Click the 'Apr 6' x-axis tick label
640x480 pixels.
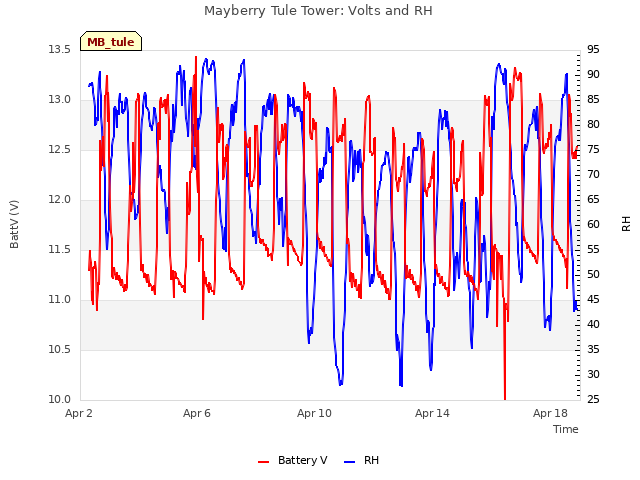(x=197, y=413)
